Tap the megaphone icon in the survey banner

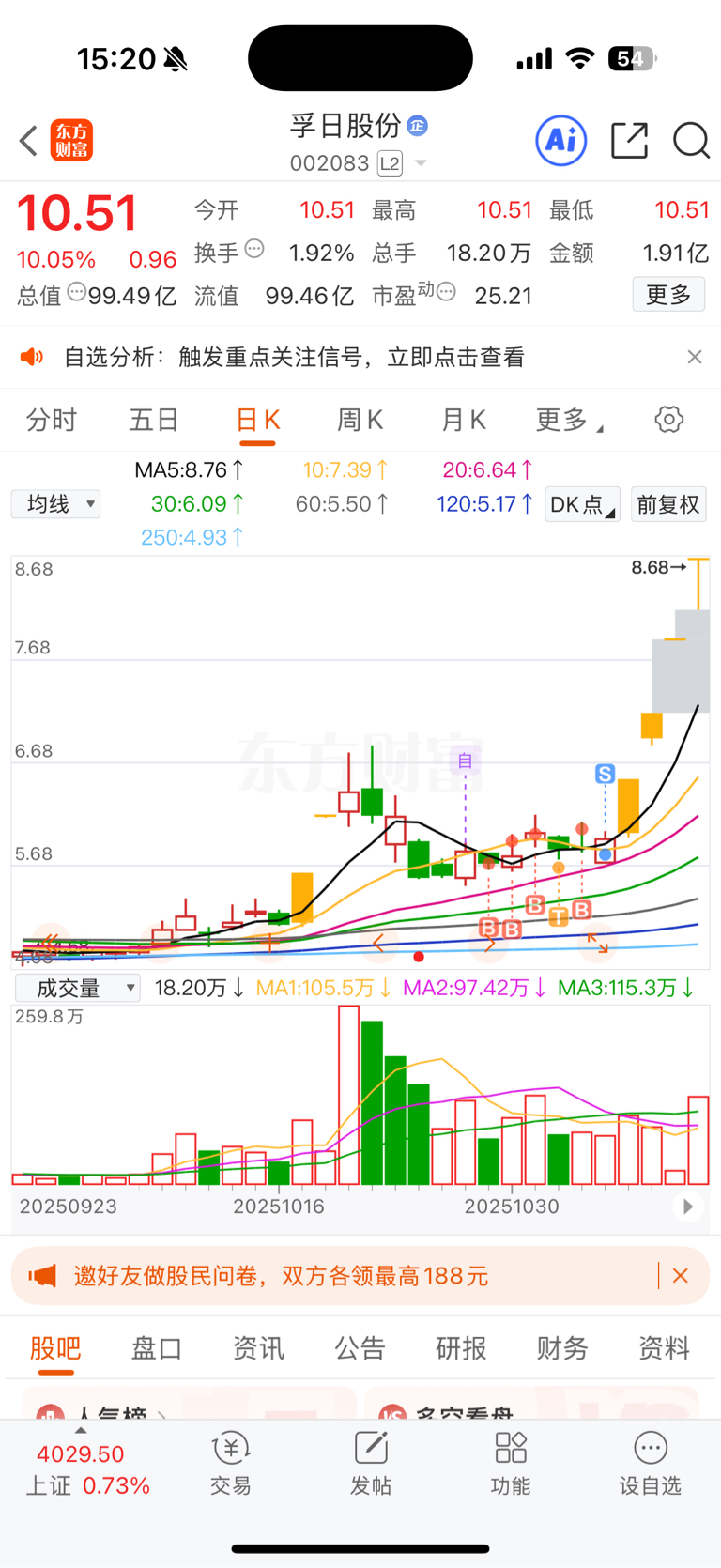point(42,1276)
